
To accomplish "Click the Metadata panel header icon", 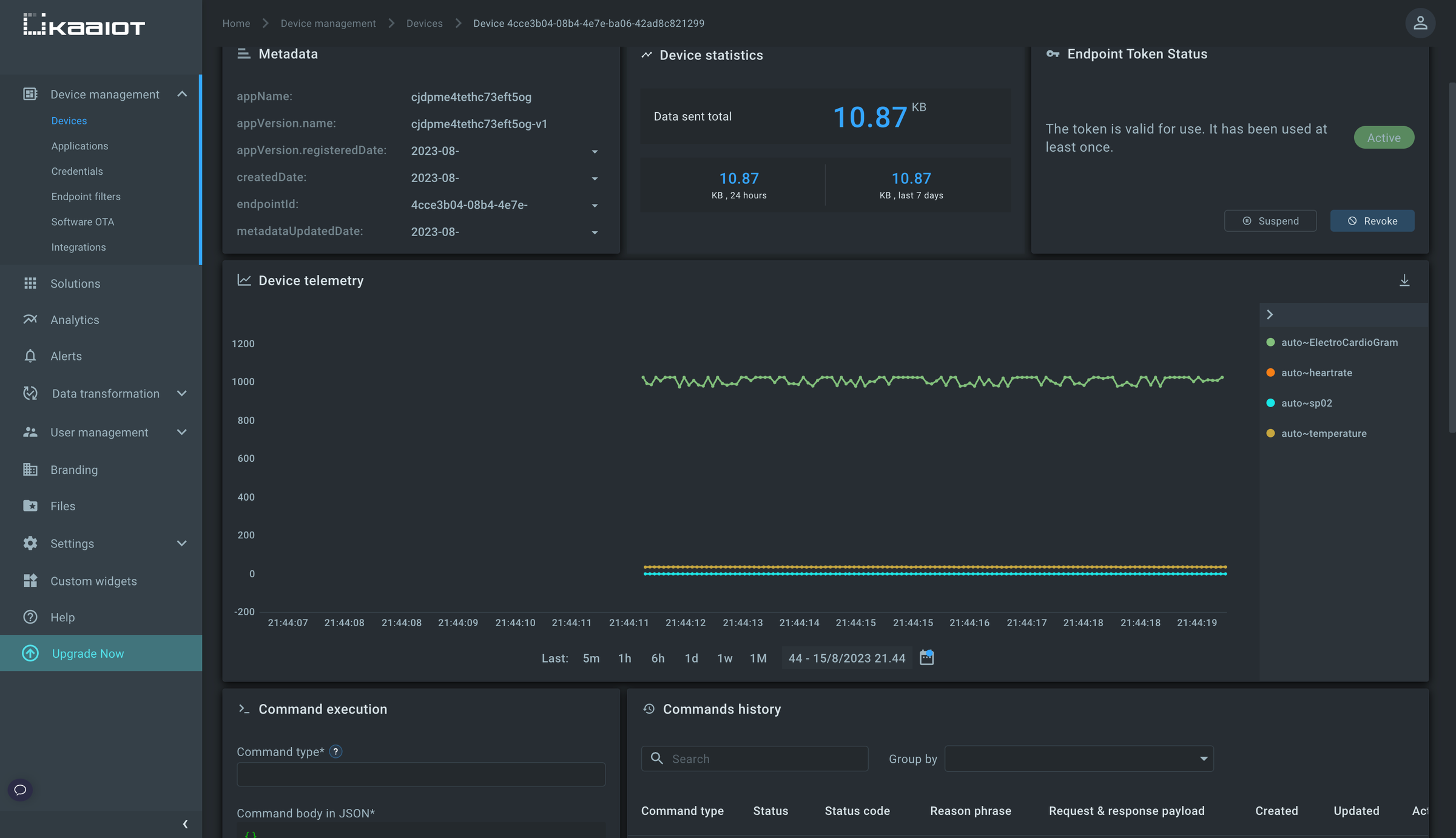I will click(x=244, y=54).
